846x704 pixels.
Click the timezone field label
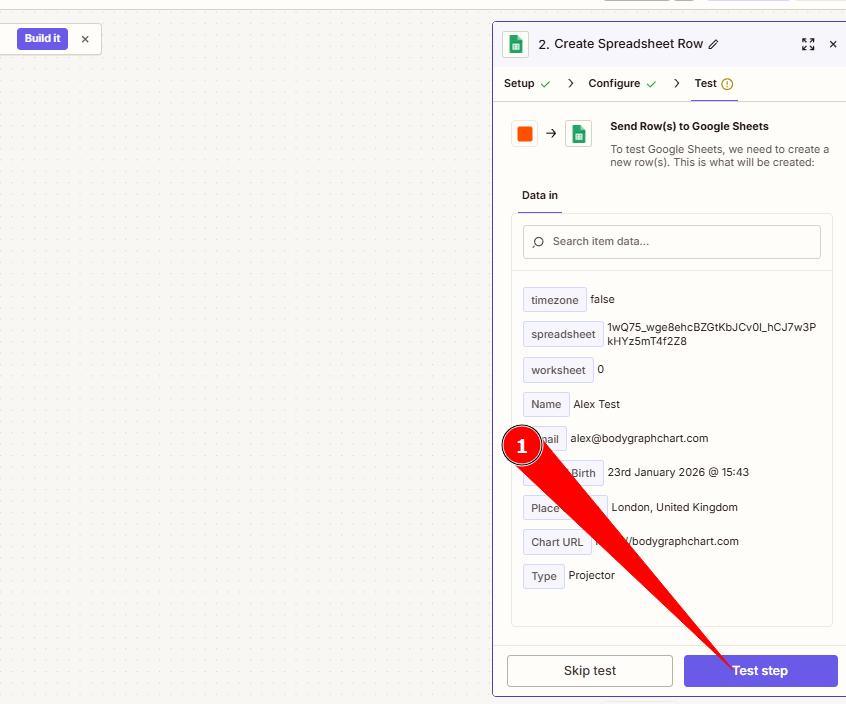pyautogui.click(x=554, y=300)
